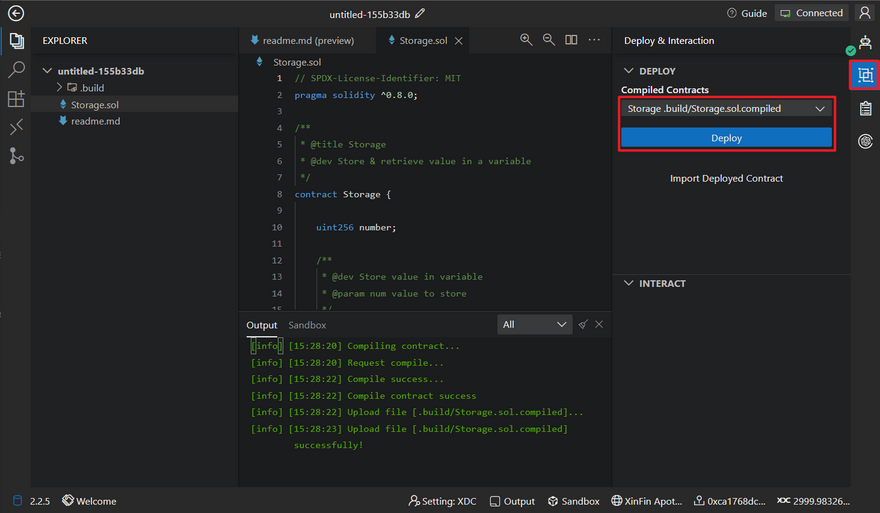Viewport: 880px width, 513px height.
Task: Open Welcome from status bar
Action: [90, 501]
